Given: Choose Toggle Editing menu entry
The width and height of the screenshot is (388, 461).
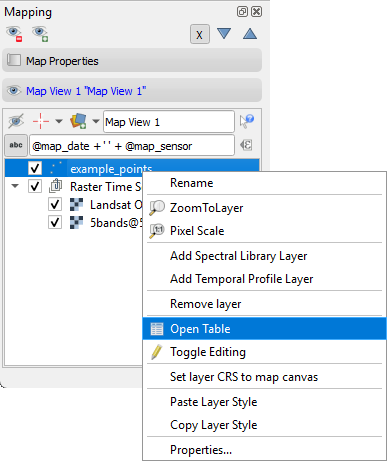Looking at the screenshot, I should point(264,352).
